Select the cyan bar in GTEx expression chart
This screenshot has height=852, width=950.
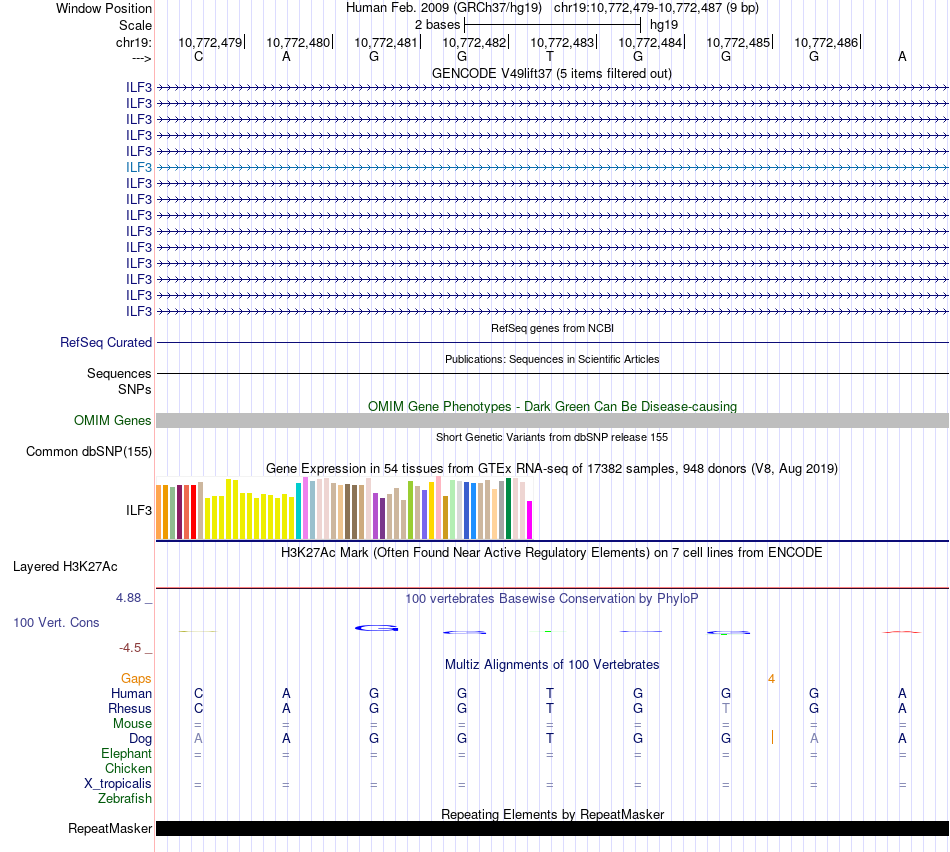point(299,511)
